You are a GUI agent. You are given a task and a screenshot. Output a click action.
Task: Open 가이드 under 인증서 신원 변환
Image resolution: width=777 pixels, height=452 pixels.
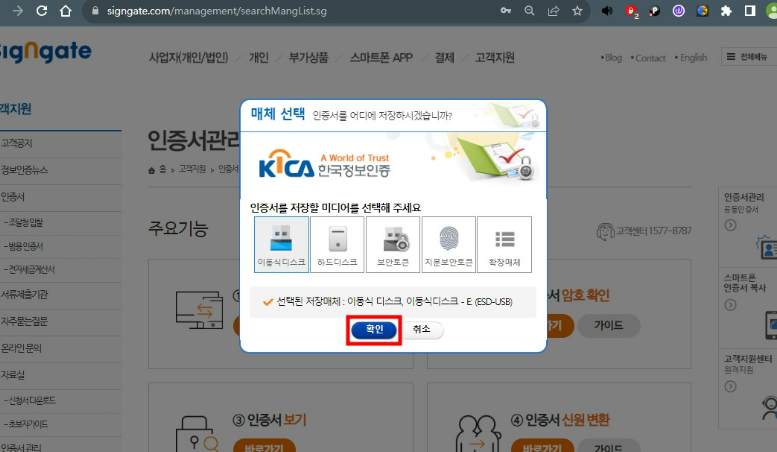[609, 446]
